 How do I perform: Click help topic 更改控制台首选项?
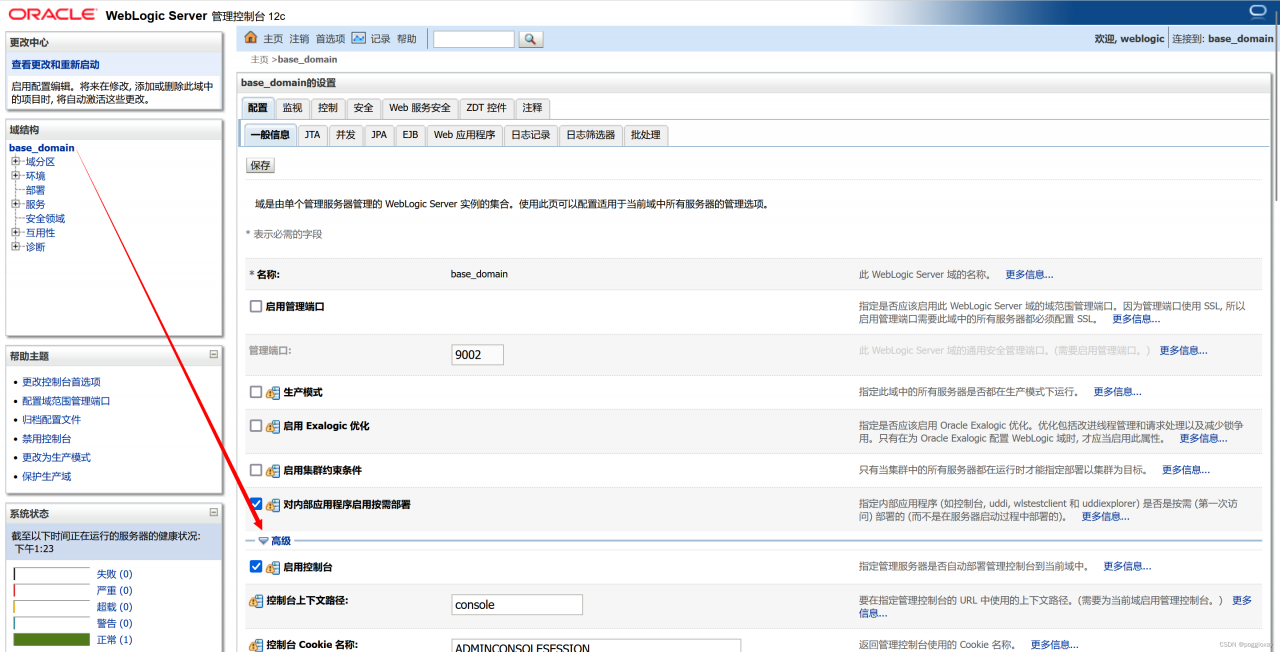click(61, 382)
